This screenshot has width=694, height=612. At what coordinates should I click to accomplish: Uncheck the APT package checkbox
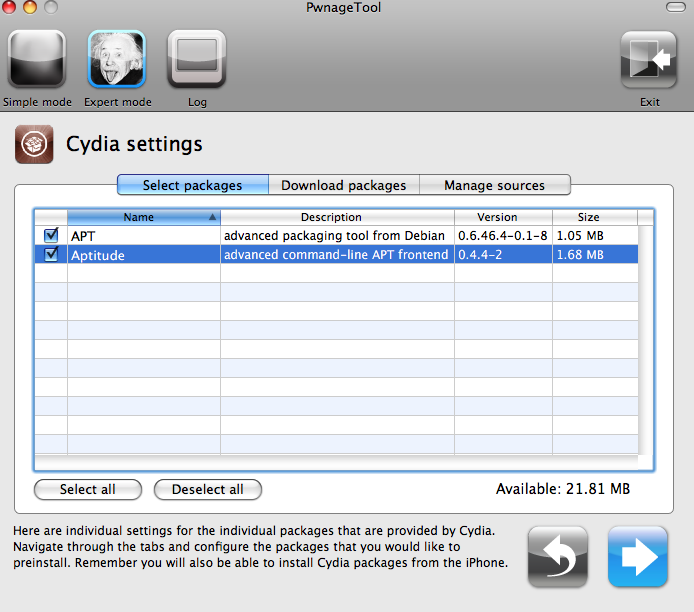click(x=51, y=236)
